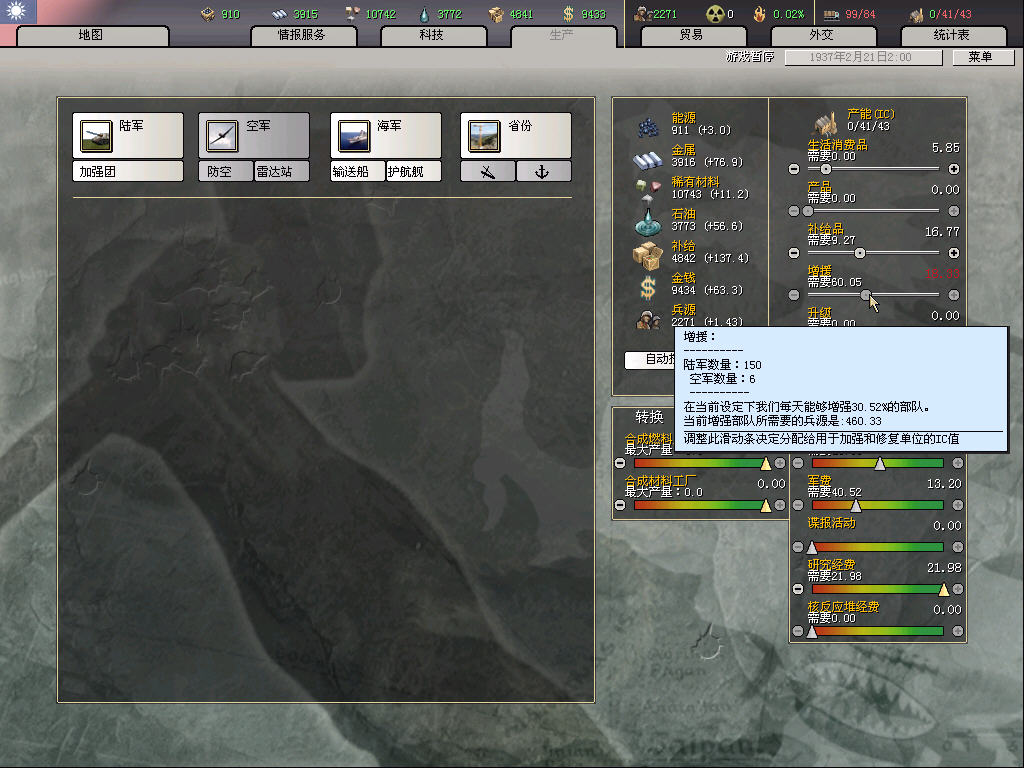The image size is (1024, 768).
Task: Click the 核反应堆经费 slider bar
Action: pyautogui.click(x=878, y=632)
